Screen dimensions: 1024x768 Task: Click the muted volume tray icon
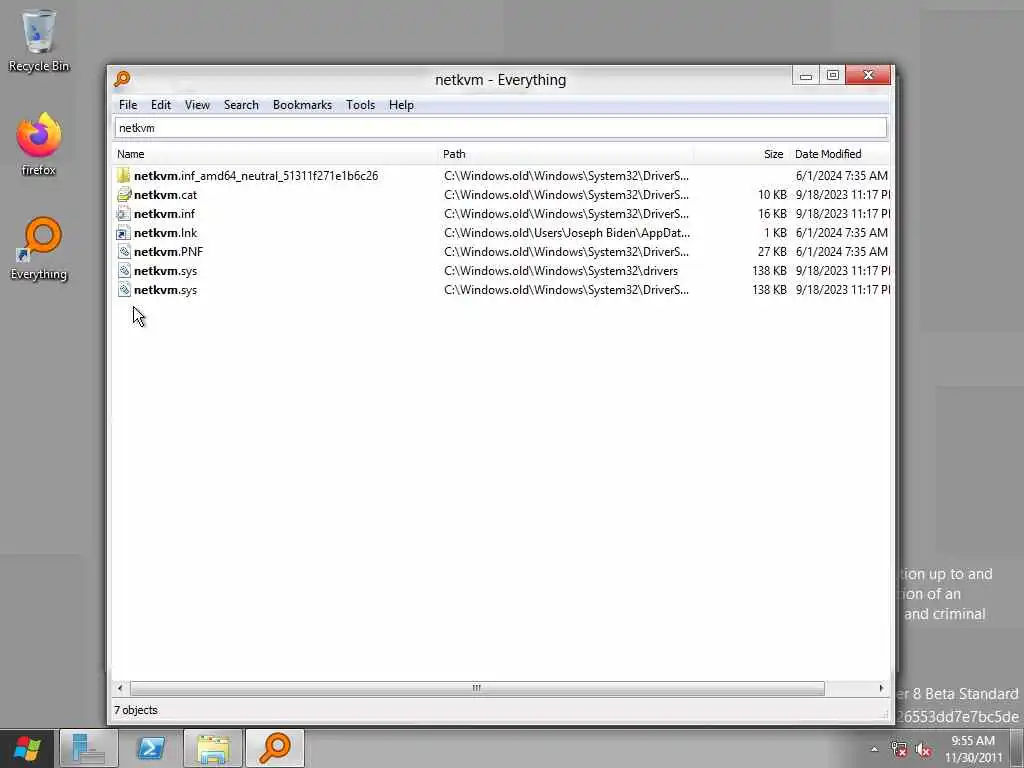click(x=923, y=749)
